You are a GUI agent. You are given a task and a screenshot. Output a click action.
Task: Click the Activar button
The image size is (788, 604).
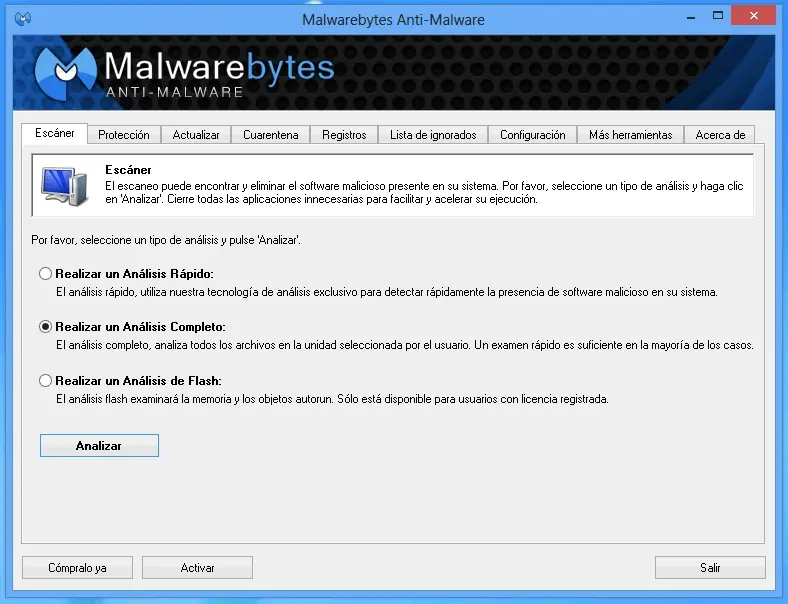[x=198, y=567]
